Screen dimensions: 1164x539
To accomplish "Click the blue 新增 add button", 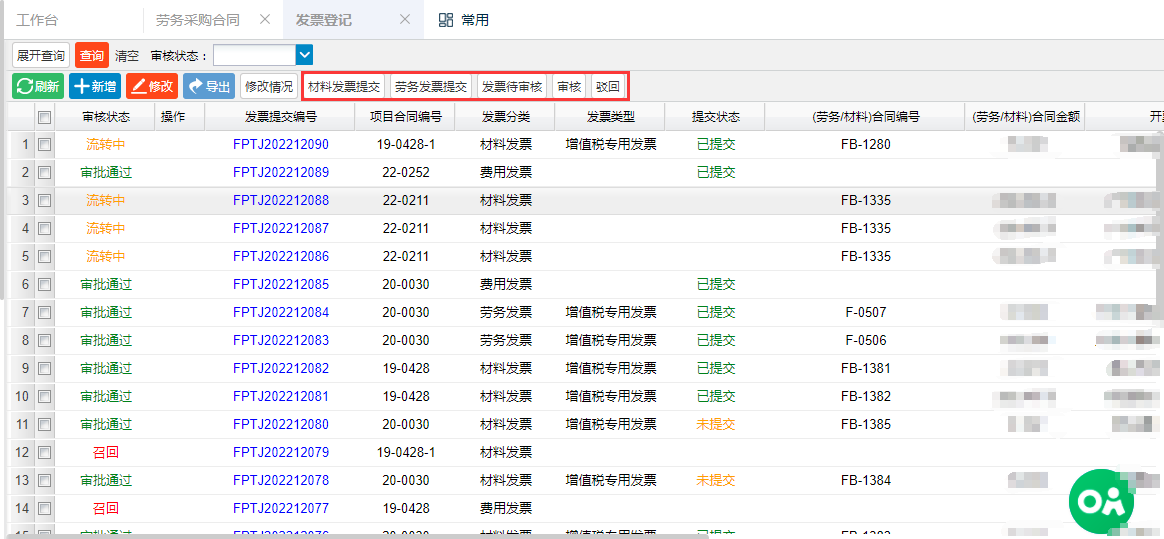I will (x=95, y=87).
